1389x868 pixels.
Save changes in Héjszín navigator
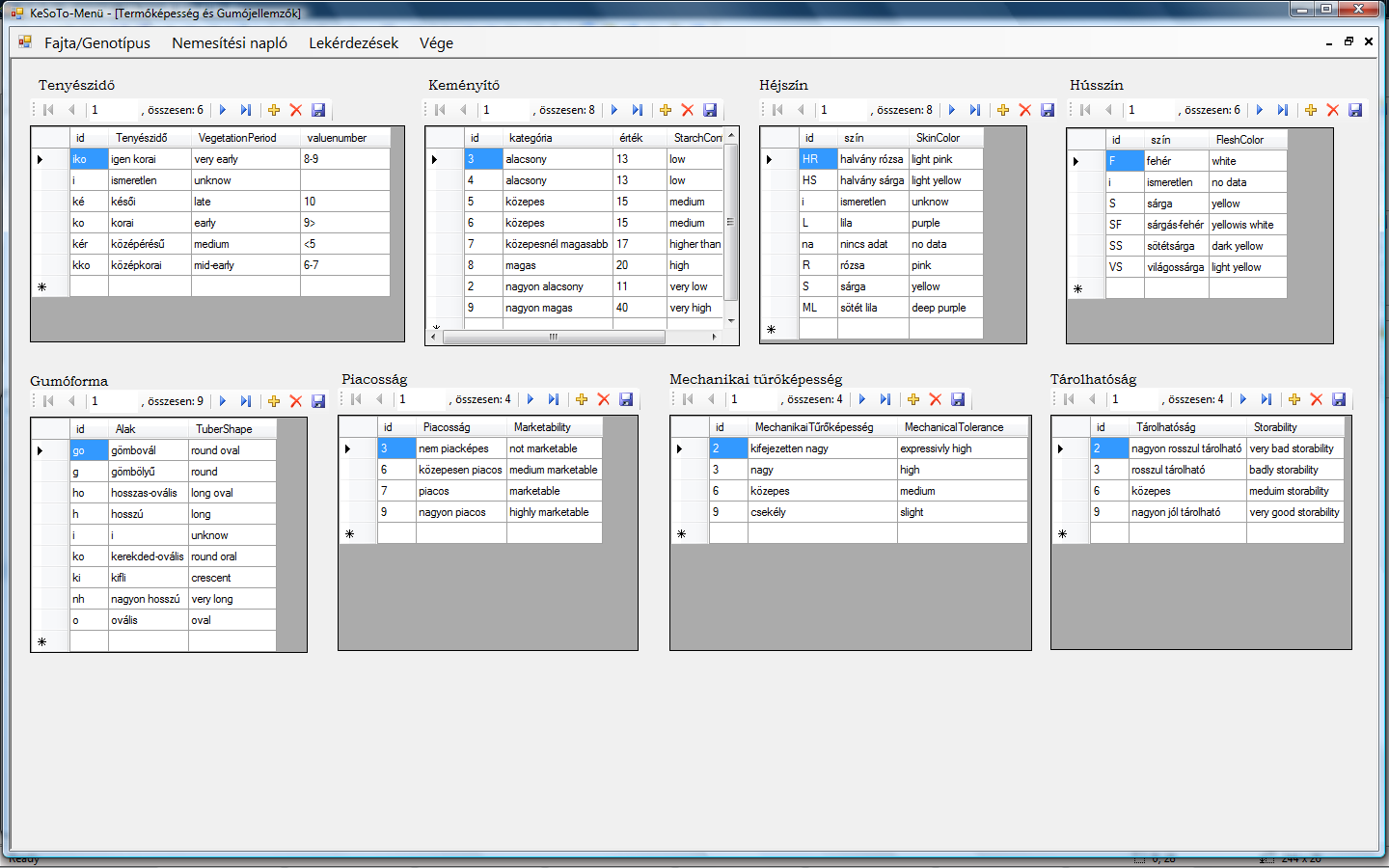point(1048,110)
